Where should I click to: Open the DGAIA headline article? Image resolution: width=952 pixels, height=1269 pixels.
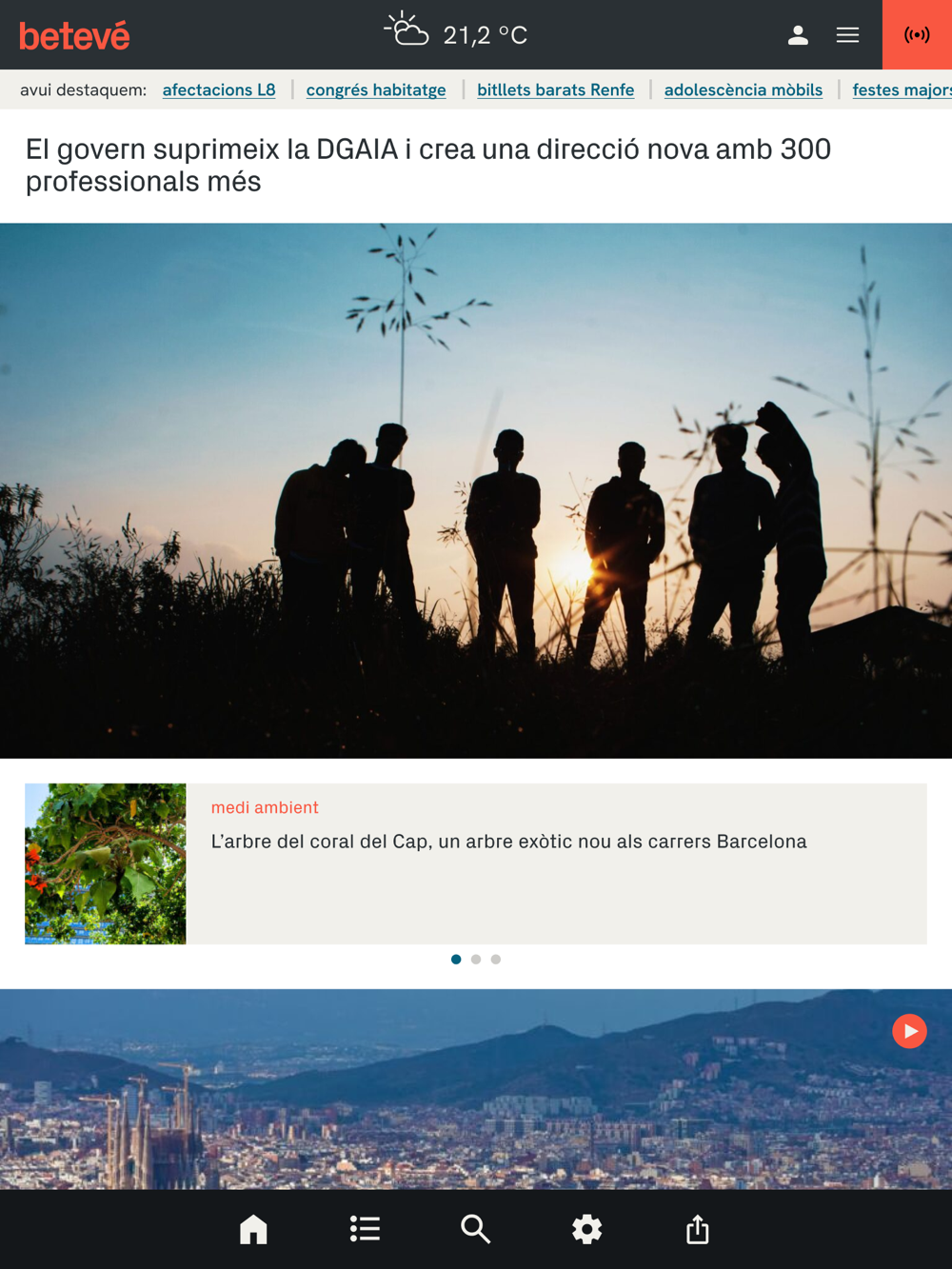[428, 165]
